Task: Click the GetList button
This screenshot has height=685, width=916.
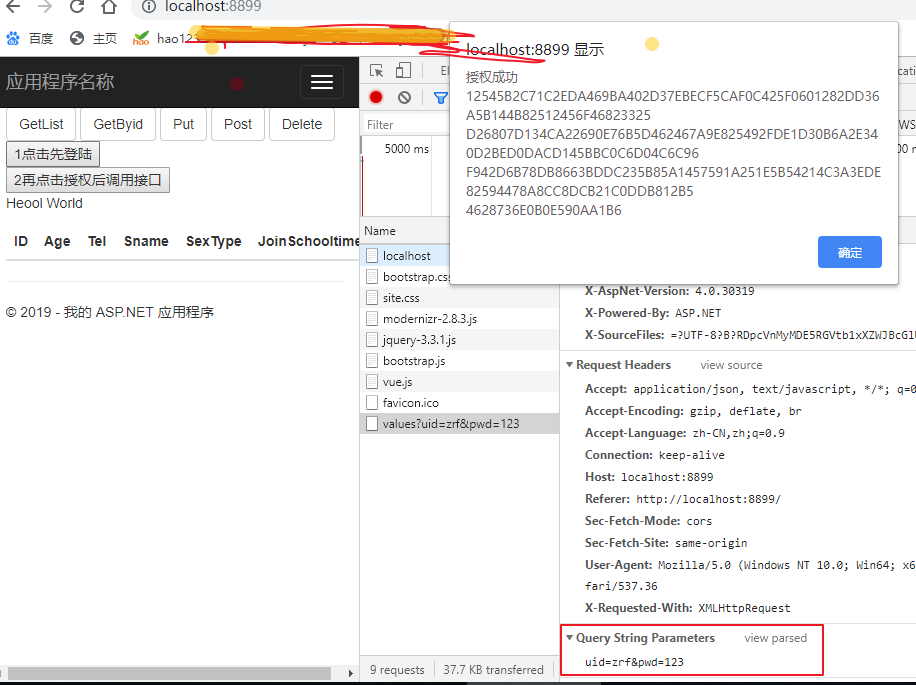Action: pos(41,124)
